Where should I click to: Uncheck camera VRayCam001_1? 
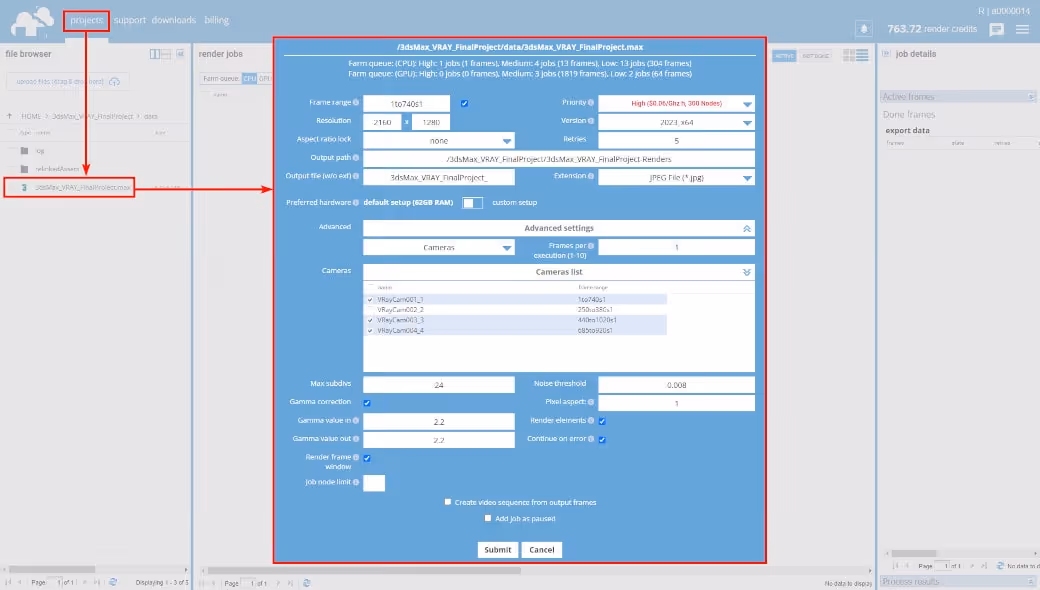tap(370, 300)
